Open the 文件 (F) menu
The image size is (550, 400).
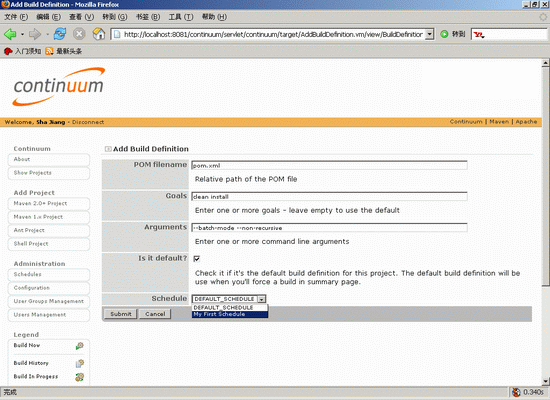coord(16,17)
